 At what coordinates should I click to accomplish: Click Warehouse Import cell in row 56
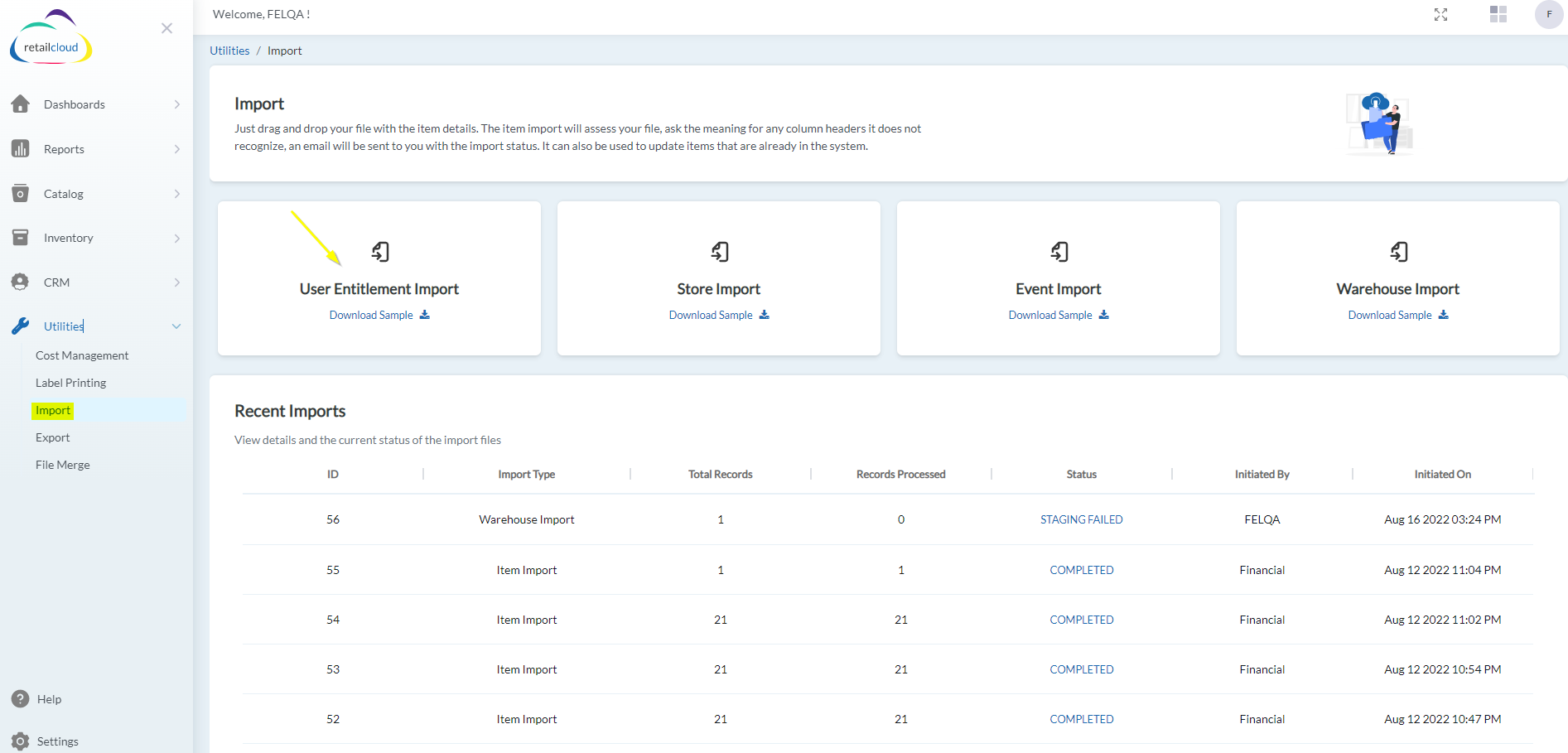tap(527, 519)
